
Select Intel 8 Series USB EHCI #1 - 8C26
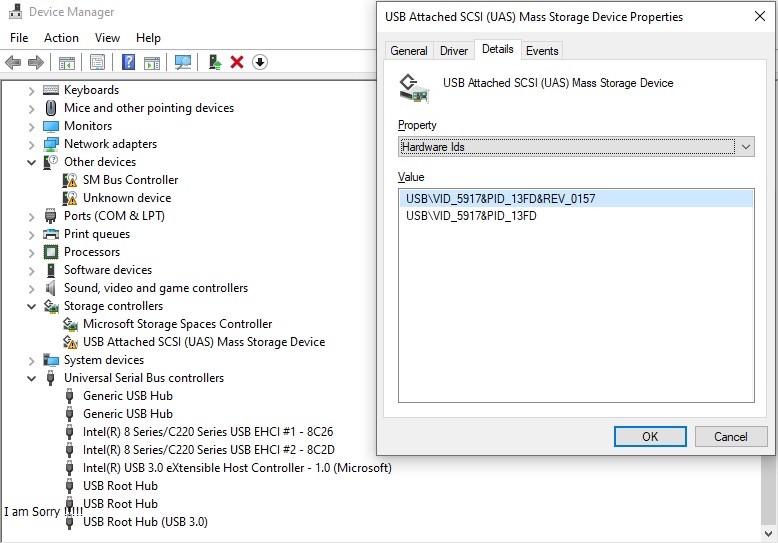[x=208, y=432]
